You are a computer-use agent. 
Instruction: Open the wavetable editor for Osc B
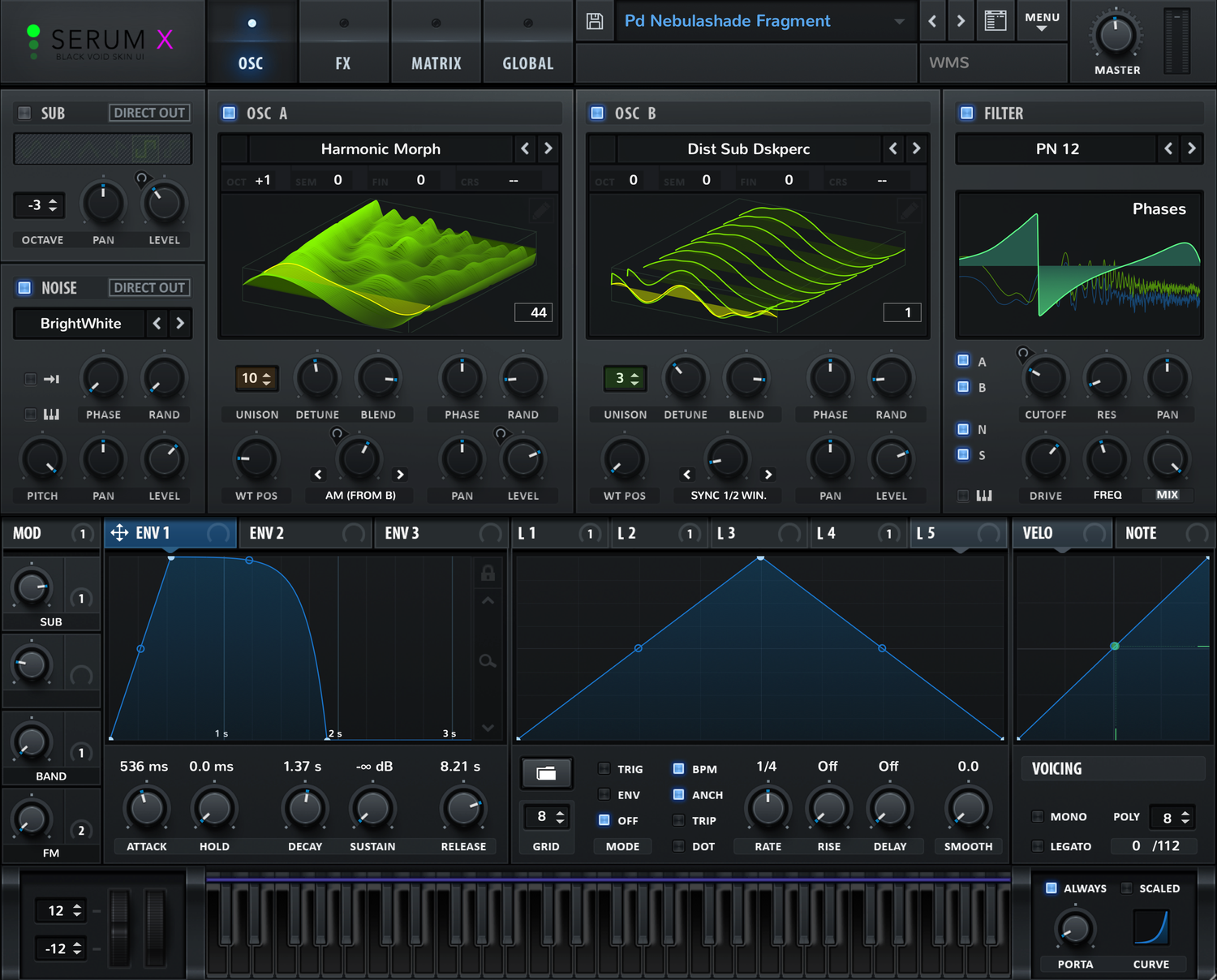908,210
